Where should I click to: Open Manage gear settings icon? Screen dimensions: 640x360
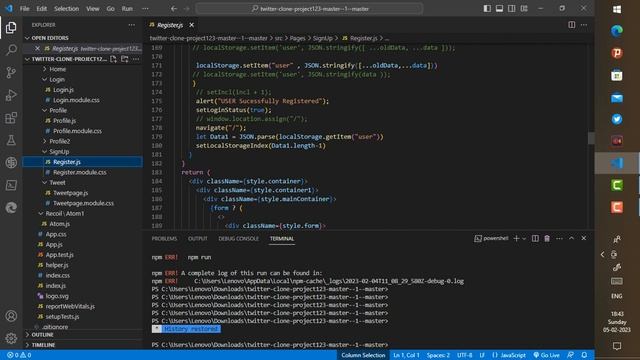tap(11, 338)
